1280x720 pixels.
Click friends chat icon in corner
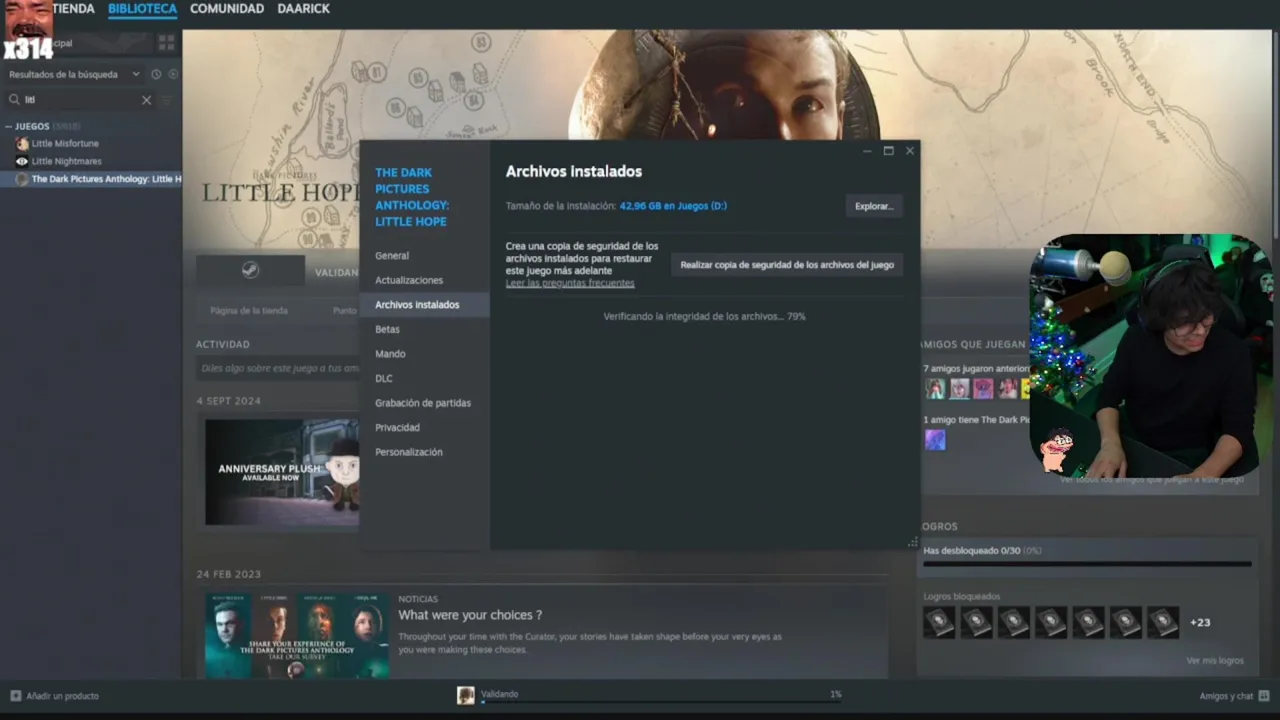tap(1264, 696)
